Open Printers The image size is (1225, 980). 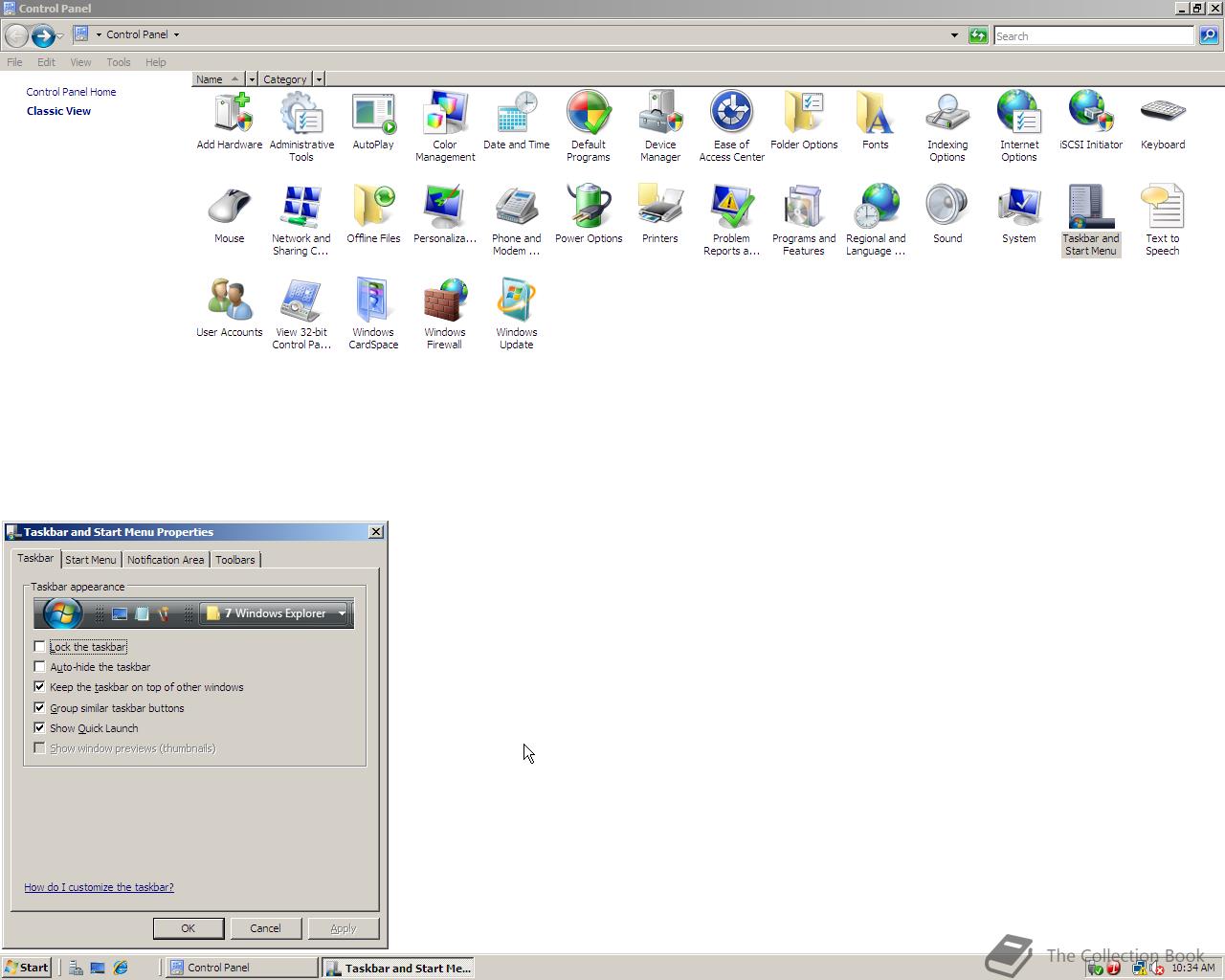click(660, 215)
